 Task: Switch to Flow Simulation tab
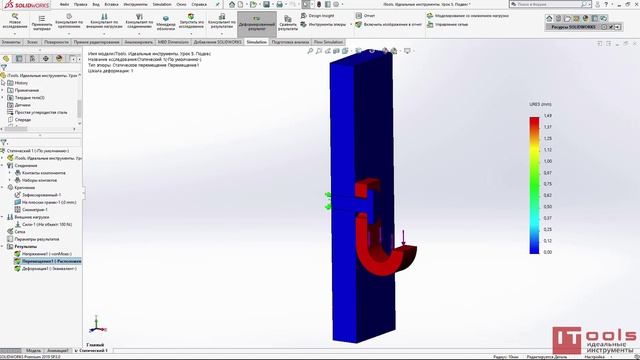click(328, 42)
